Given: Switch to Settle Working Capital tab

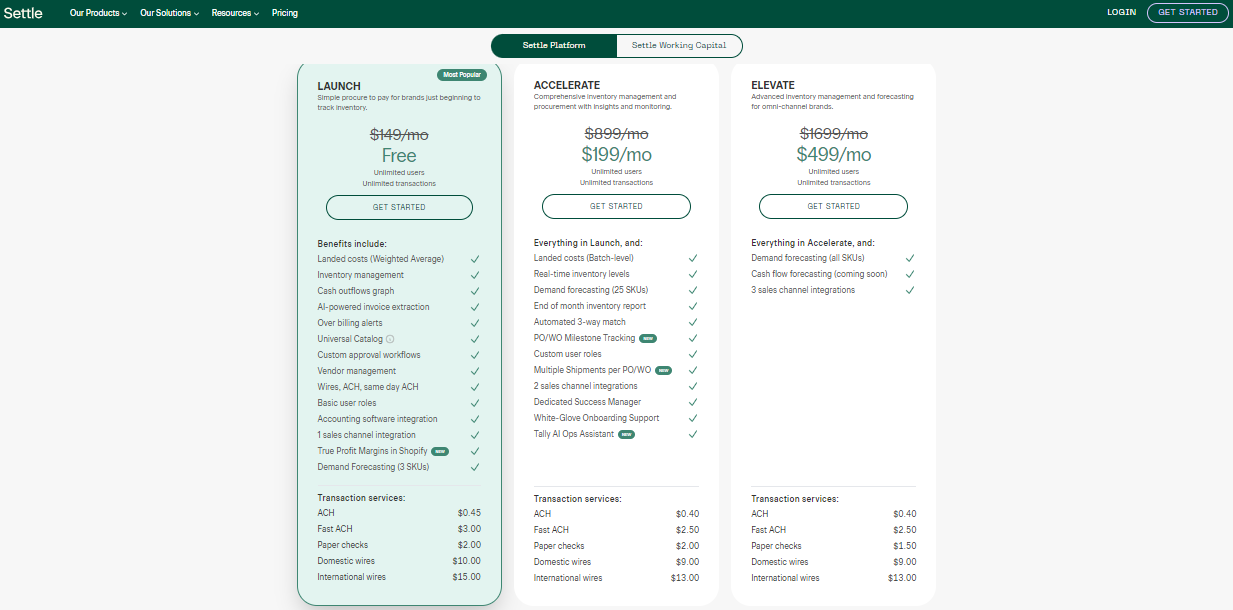Looking at the screenshot, I should tap(680, 46).
